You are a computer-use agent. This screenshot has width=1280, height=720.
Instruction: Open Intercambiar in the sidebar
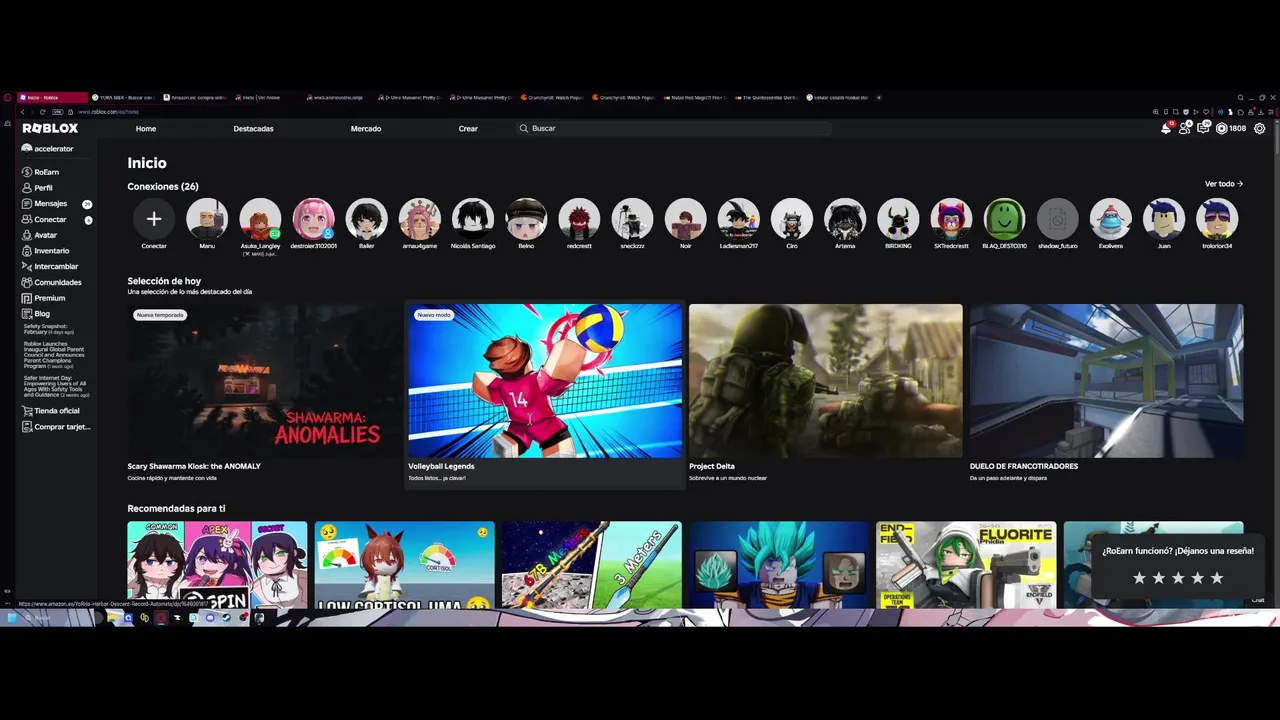[50, 267]
